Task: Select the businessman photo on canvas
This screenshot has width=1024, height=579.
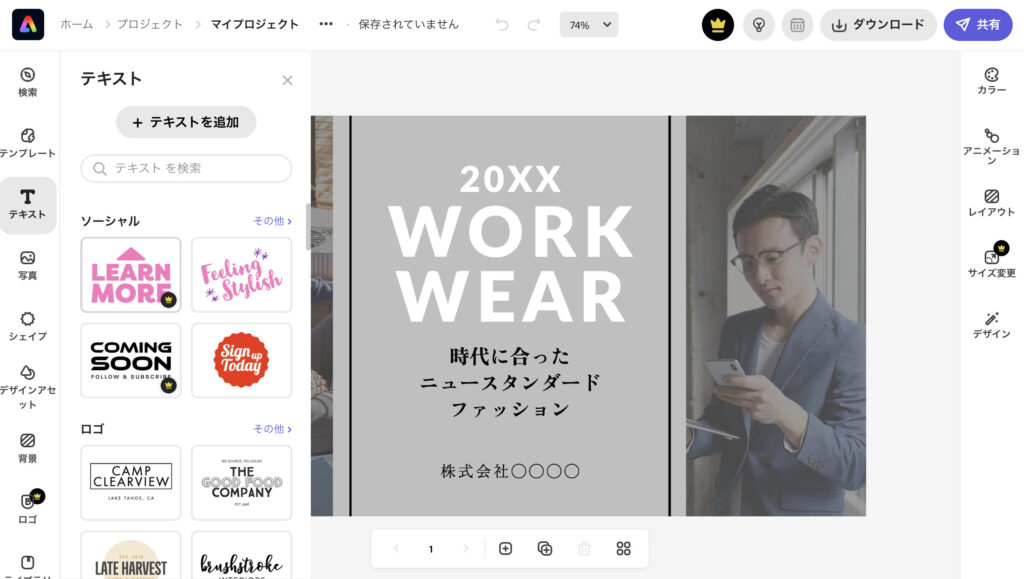Action: [776, 316]
